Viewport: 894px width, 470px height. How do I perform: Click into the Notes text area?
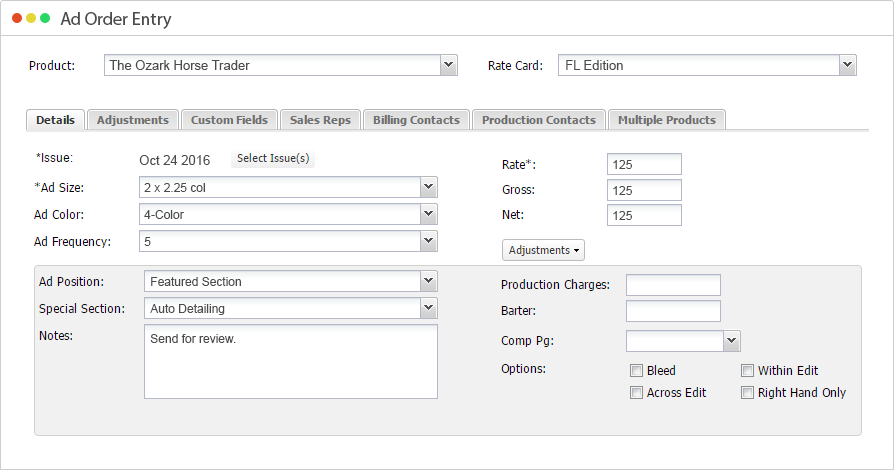pyautogui.click(x=290, y=361)
